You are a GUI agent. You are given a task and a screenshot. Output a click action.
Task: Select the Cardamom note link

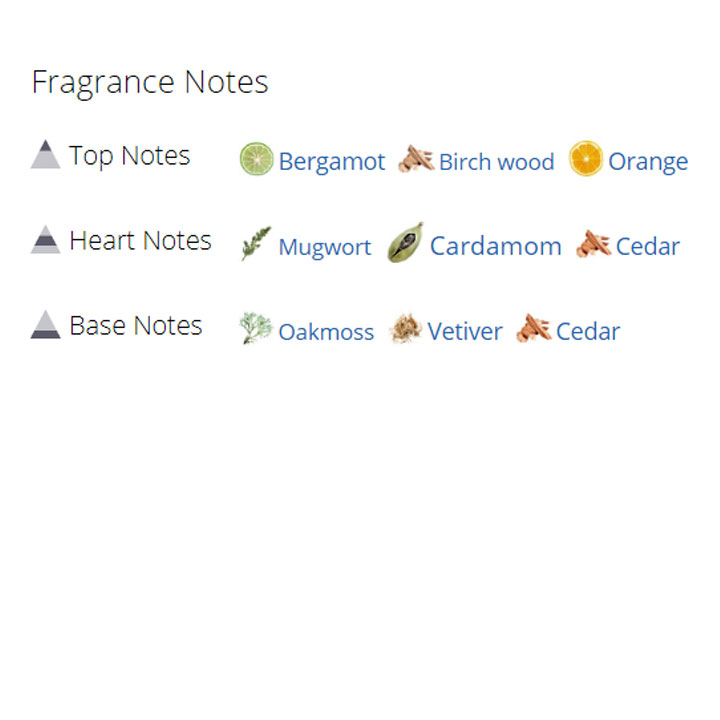pos(495,246)
